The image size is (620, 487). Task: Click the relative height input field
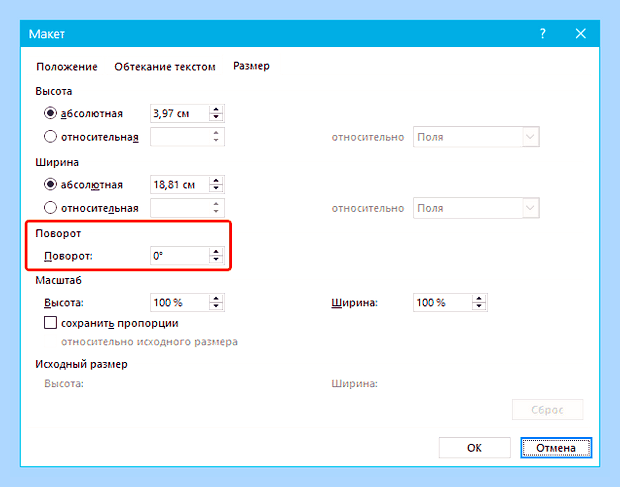pyautogui.click(x=180, y=137)
